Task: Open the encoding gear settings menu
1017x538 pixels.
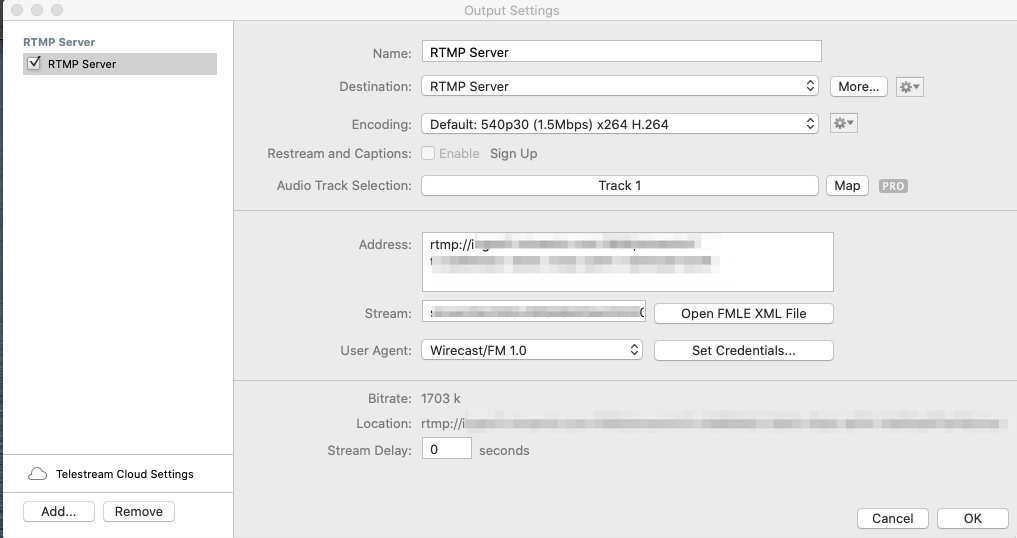Action: (844, 123)
